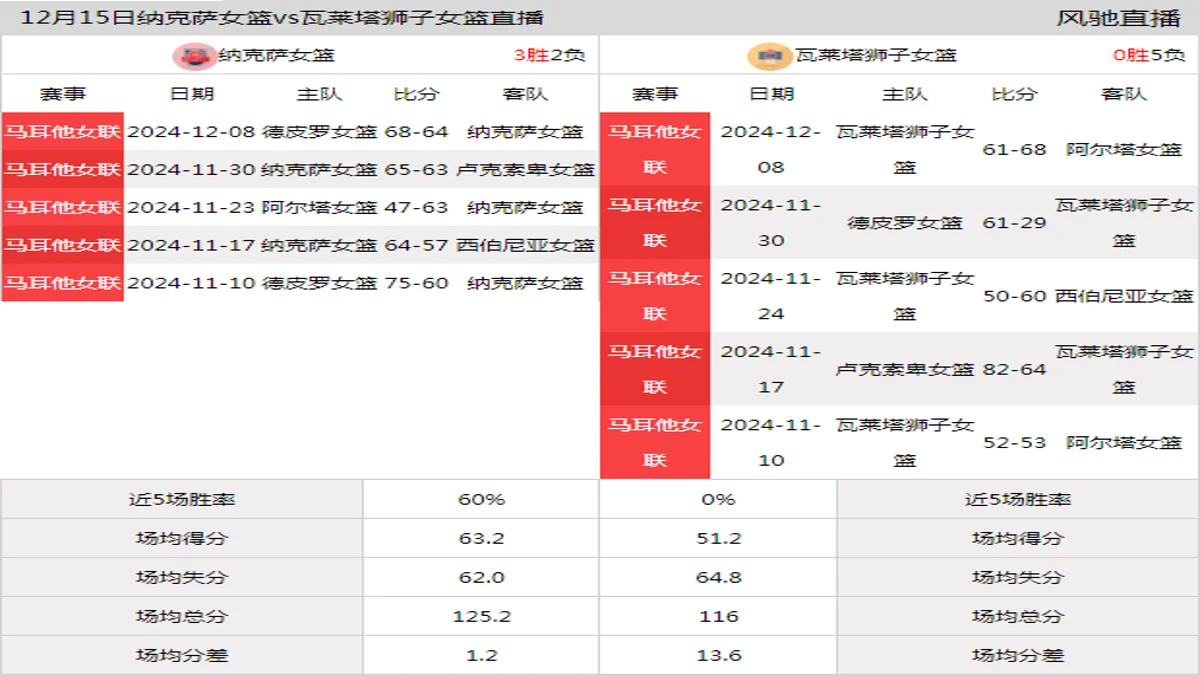This screenshot has height=675, width=1200.
Task: Select the win rate value 0%
Action: click(718, 499)
